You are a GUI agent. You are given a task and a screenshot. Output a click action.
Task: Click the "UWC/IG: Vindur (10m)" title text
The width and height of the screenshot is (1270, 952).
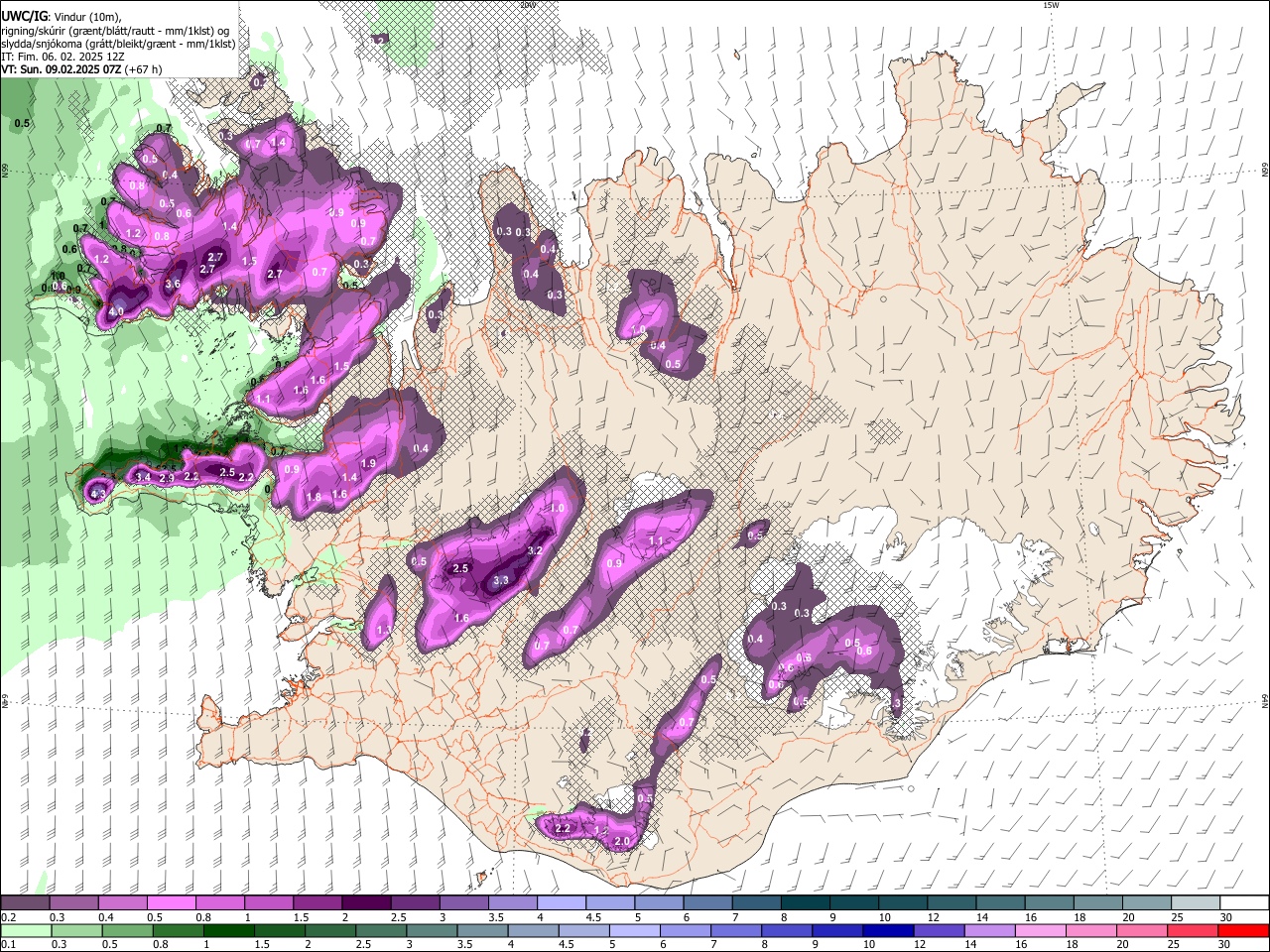[62, 17]
